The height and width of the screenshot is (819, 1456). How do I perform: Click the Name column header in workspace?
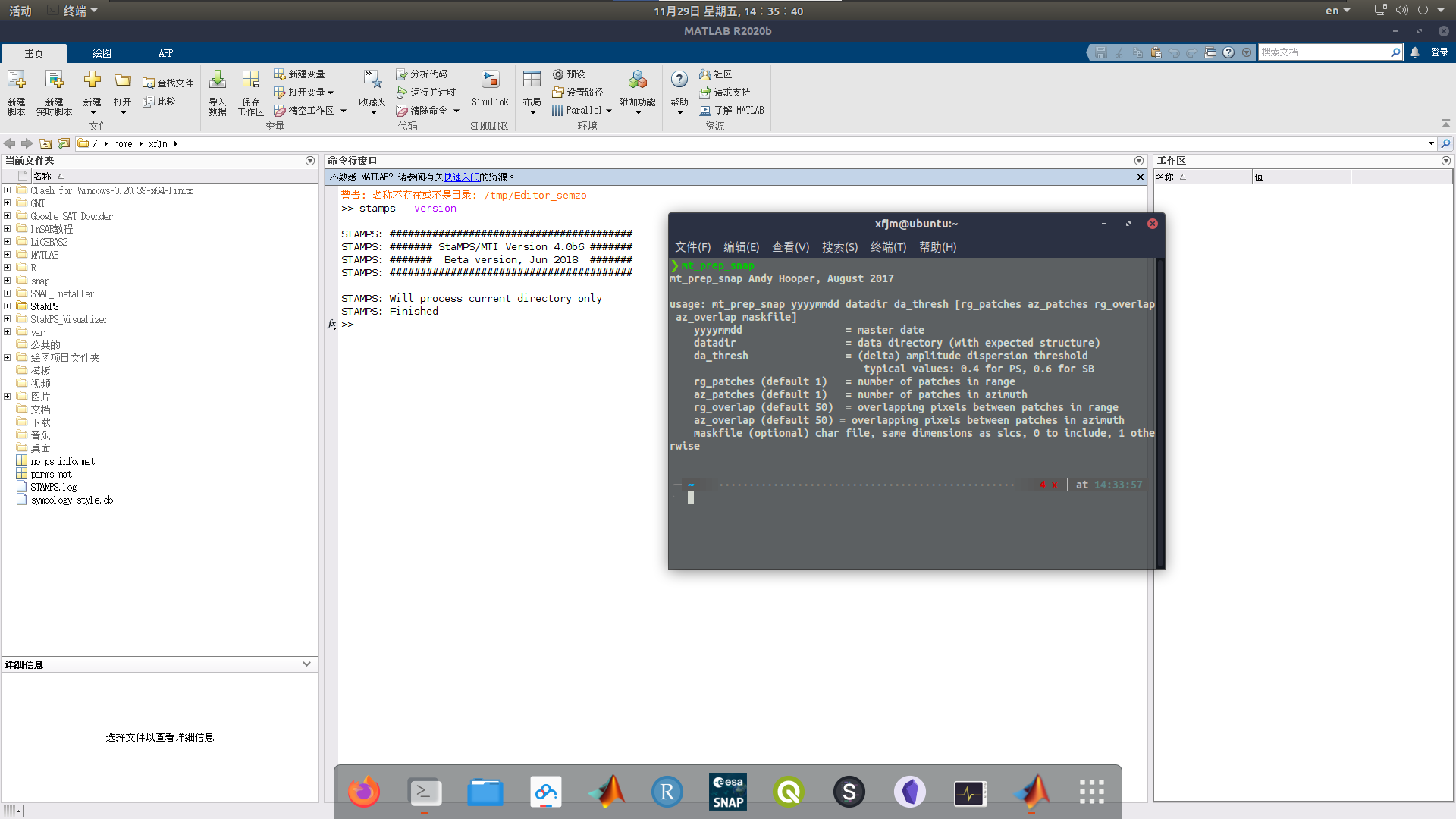click(x=1203, y=177)
